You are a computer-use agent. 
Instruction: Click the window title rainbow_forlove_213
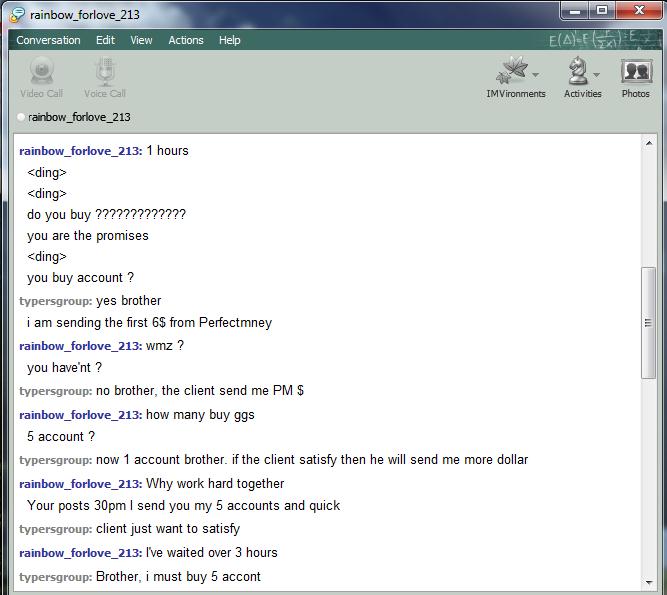pyautogui.click(x=85, y=15)
